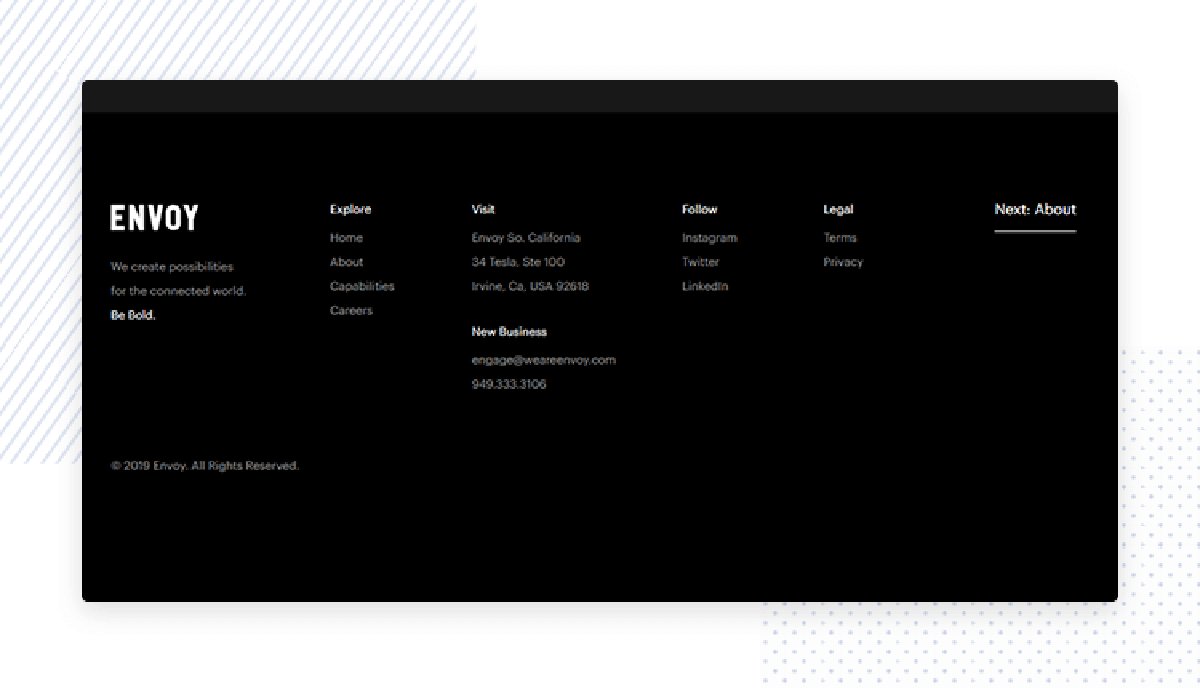Click Irvine, Ca, USA 92618 text
The width and height of the screenshot is (1200, 688).
click(530, 286)
